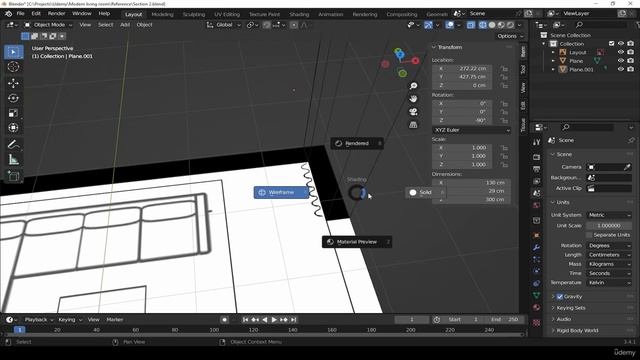This screenshot has width=640, height=360.
Task: Choose Material Preview in the pie menu
Action: click(x=357, y=242)
